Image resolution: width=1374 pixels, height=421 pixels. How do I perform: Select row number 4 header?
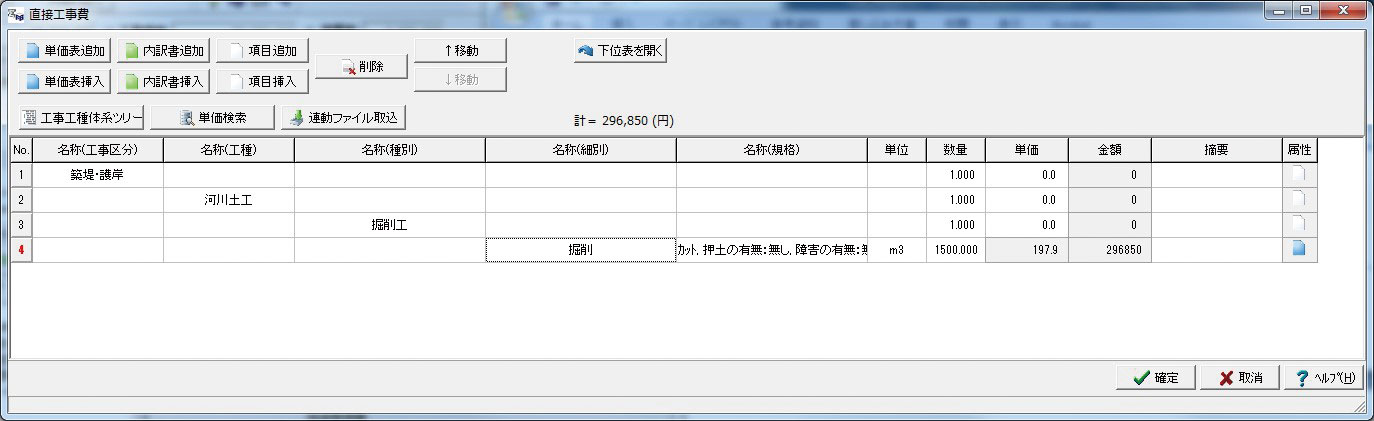[x=22, y=250]
